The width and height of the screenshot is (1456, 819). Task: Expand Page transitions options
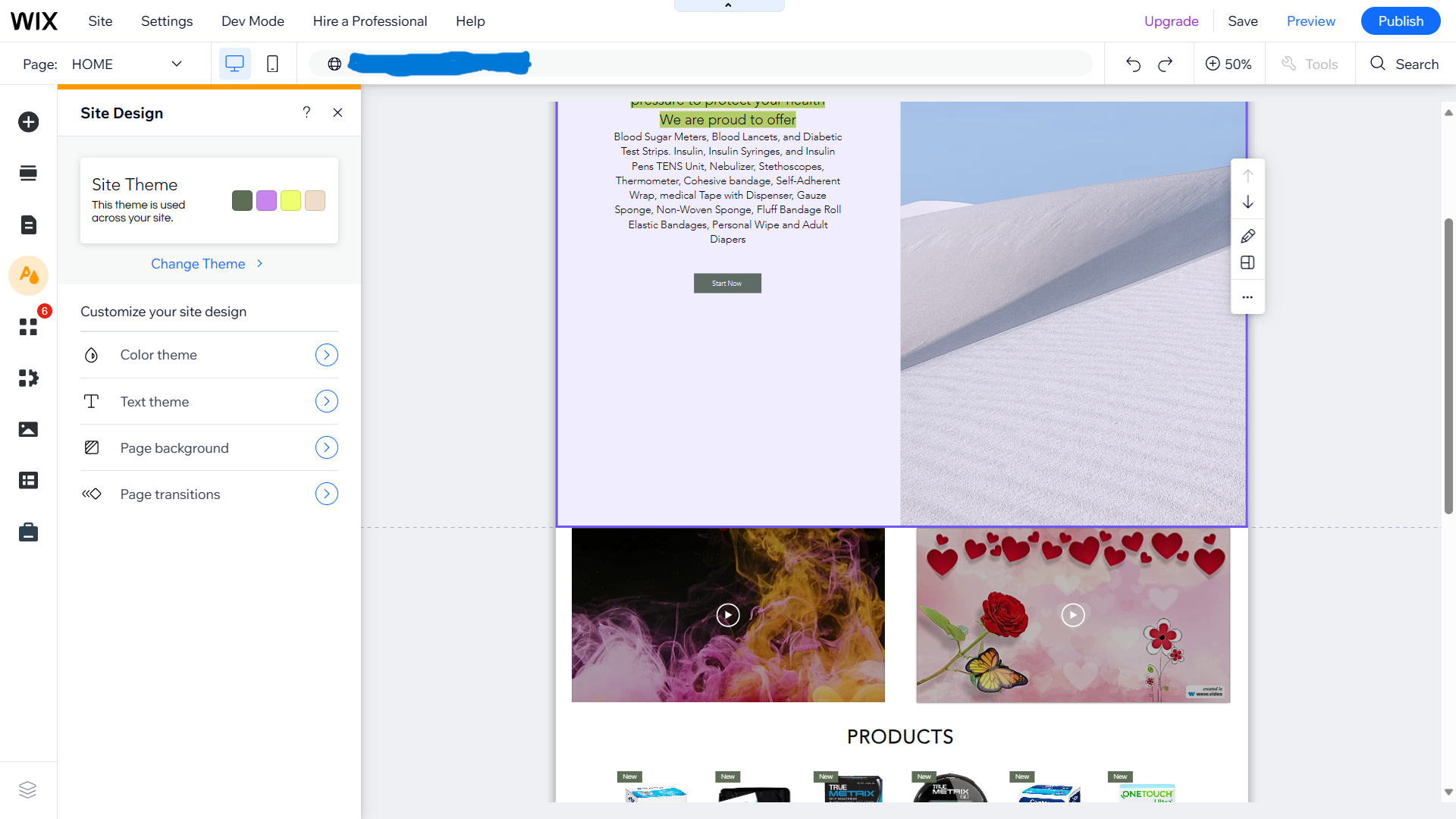tap(326, 494)
